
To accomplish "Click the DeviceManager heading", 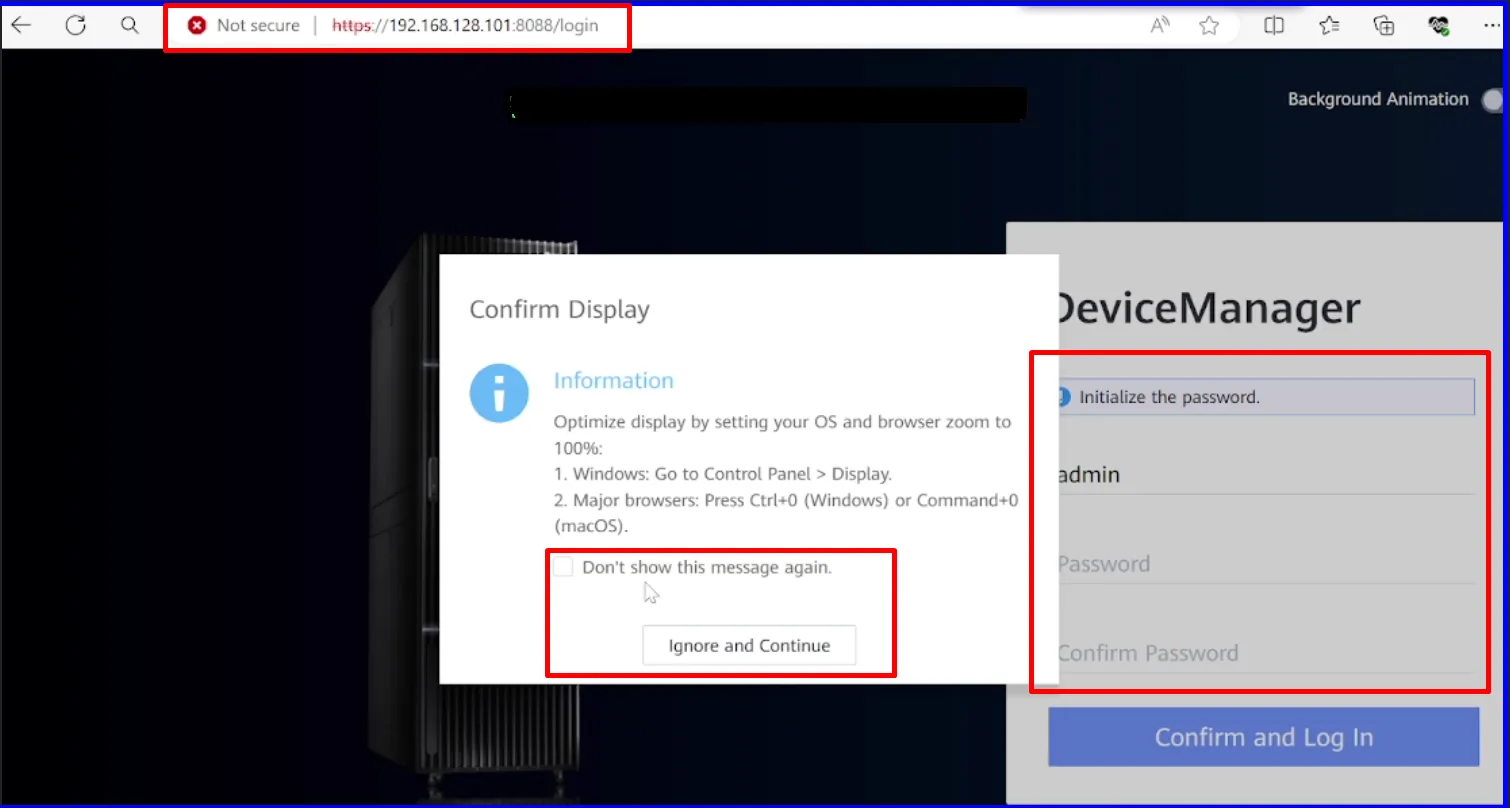I will click(x=1207, y=308).
